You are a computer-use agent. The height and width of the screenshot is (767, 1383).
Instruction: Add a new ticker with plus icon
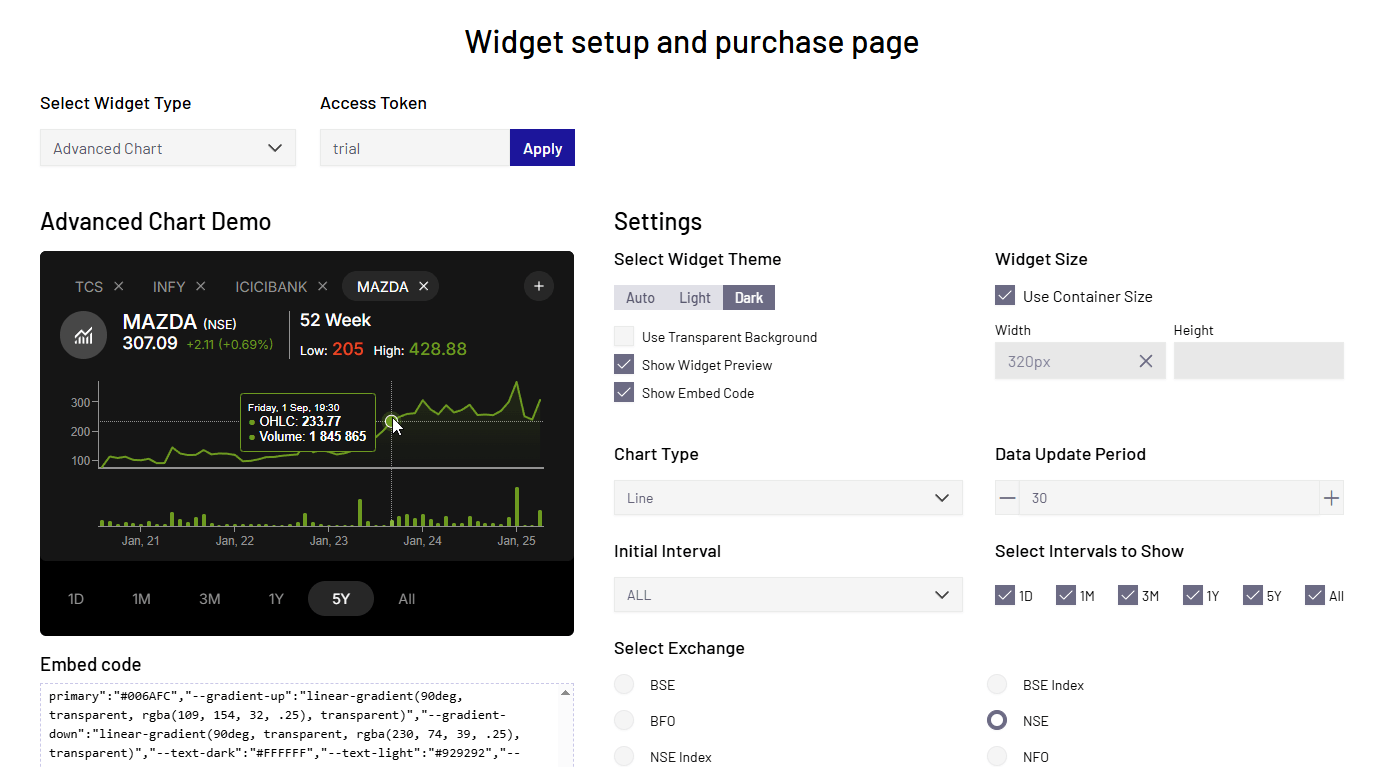click(x=538, y=287)
